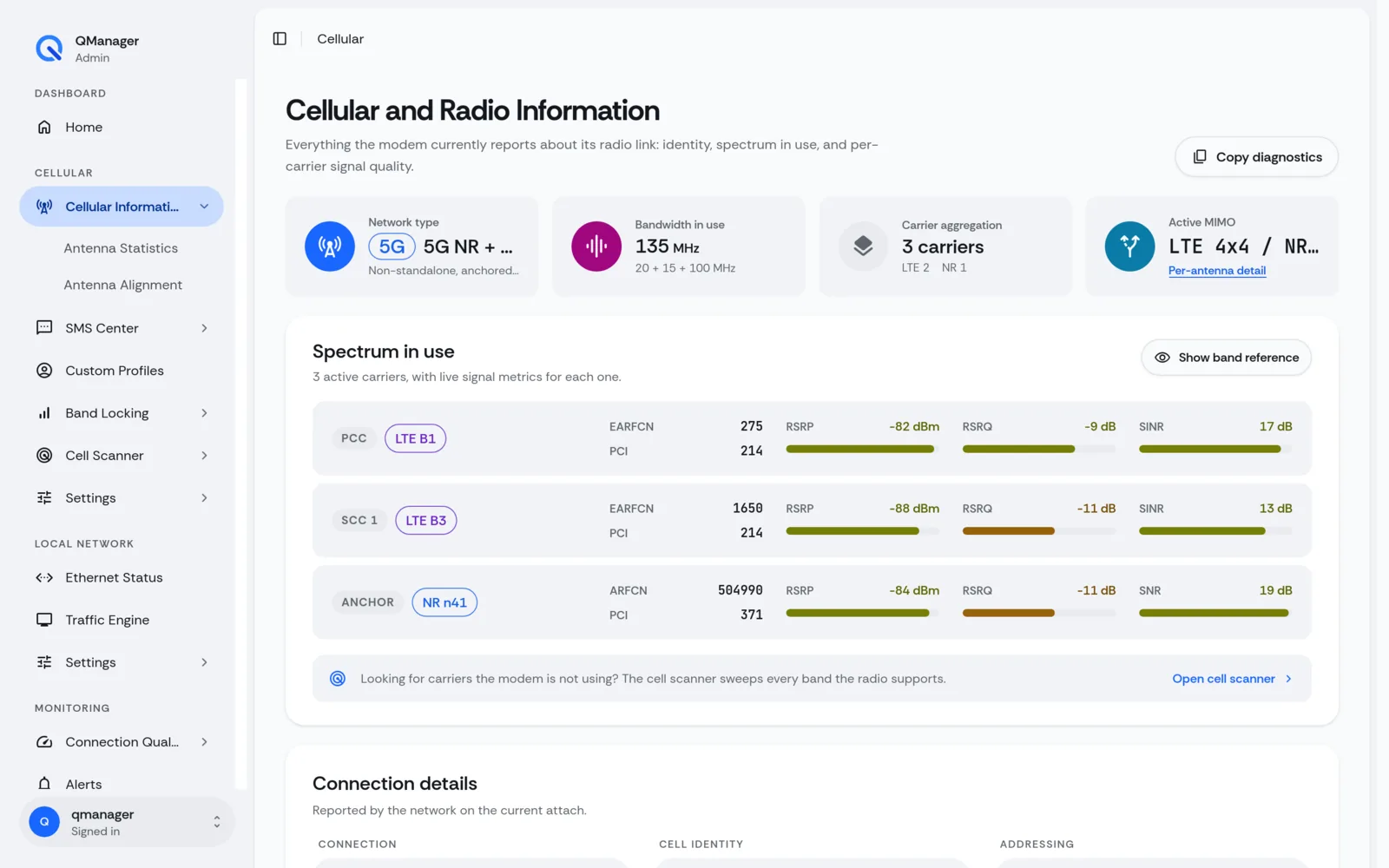Open the qmanager account switcher arrows
The height and width of the screenshot is (868, 1389).
click(x=217, y=822)
